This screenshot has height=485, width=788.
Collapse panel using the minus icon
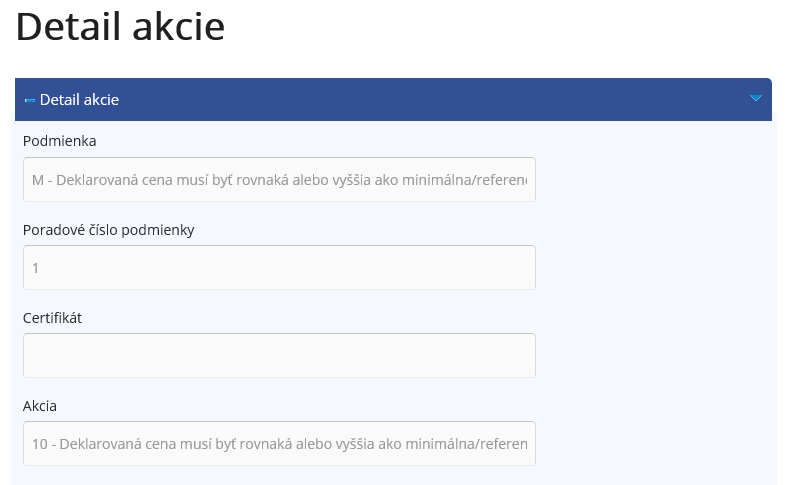30,101
